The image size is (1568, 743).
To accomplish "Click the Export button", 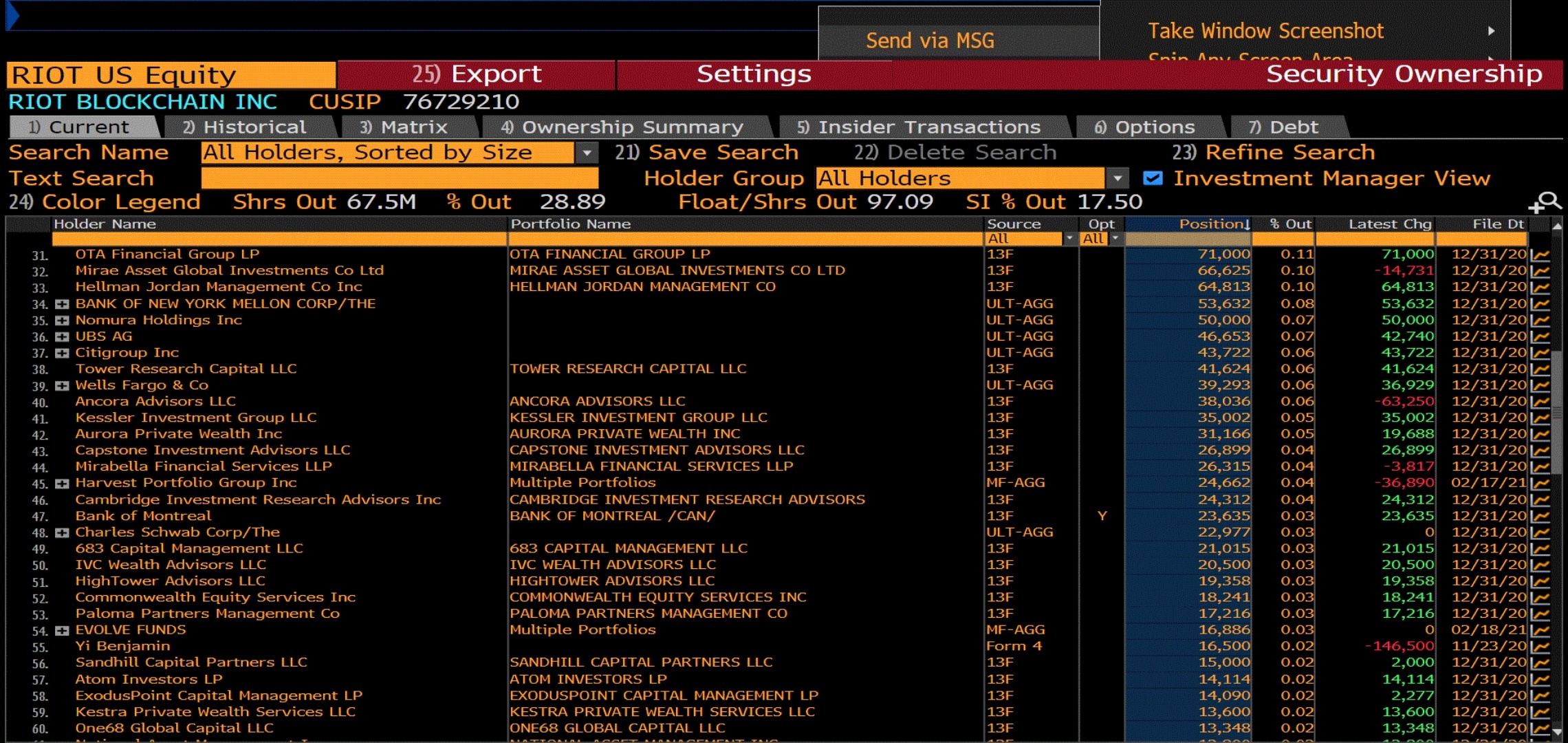I will 477,74.
